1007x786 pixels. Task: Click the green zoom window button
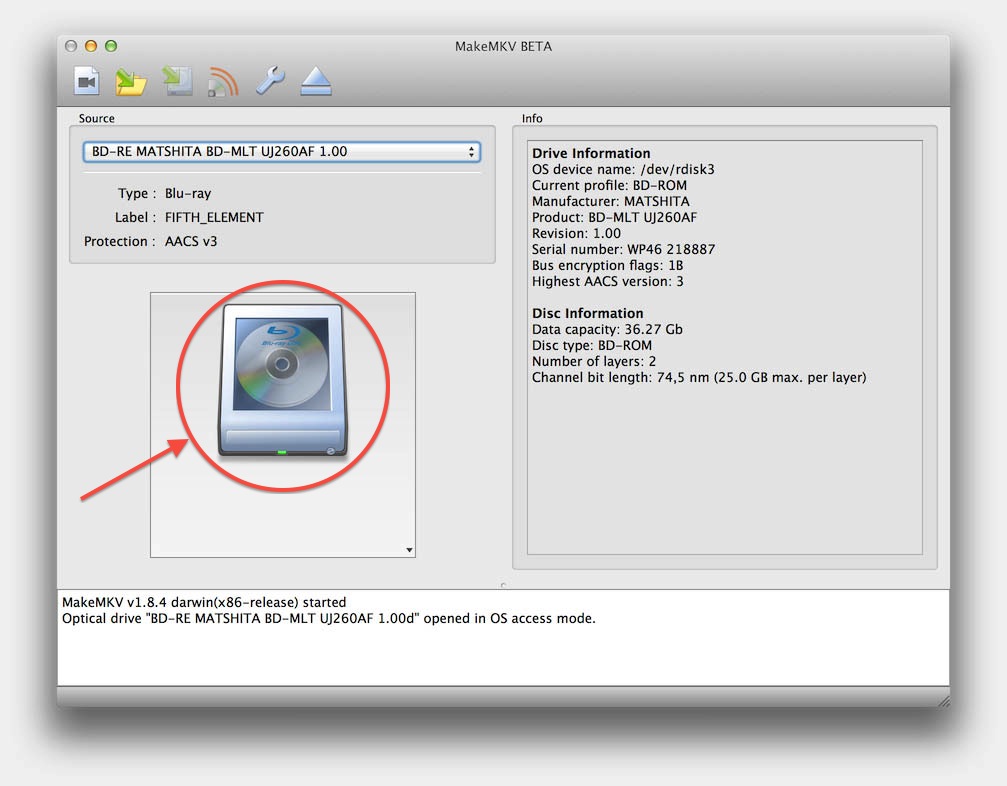[x=110, y=46]
